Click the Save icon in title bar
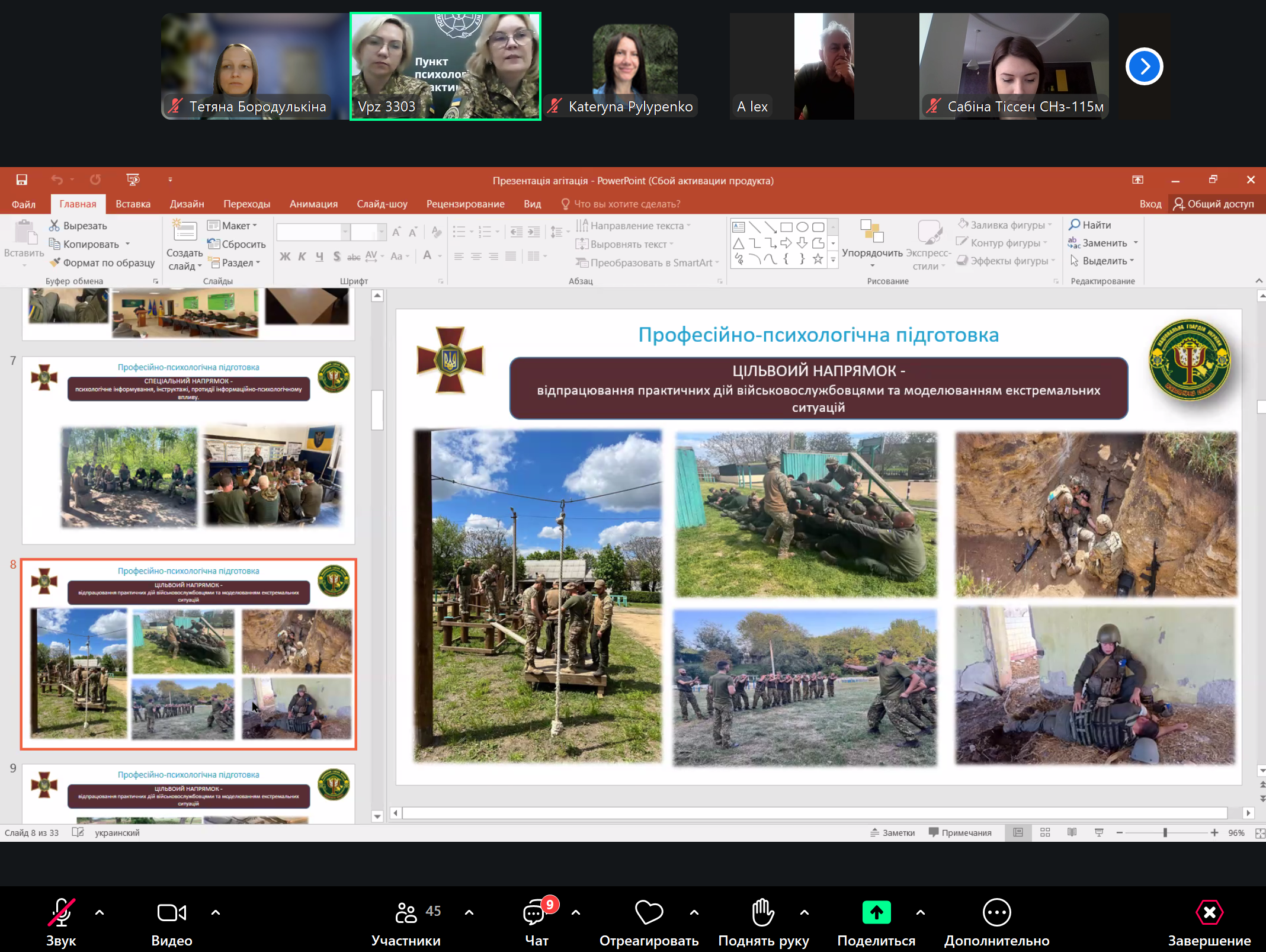This screenshot has height=952, width=1266. click(22, 179)
